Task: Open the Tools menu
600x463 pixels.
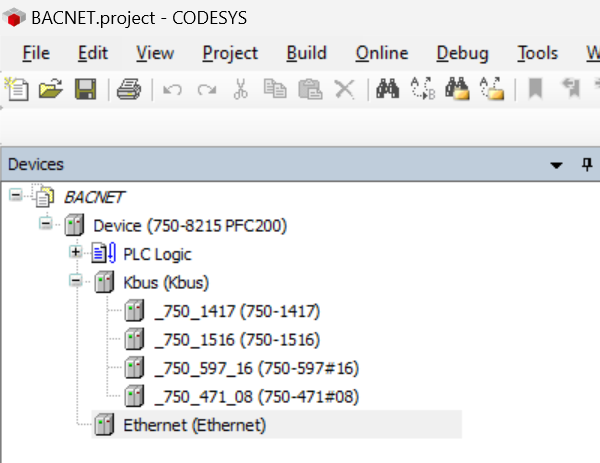Action: [x=537, y=53]
